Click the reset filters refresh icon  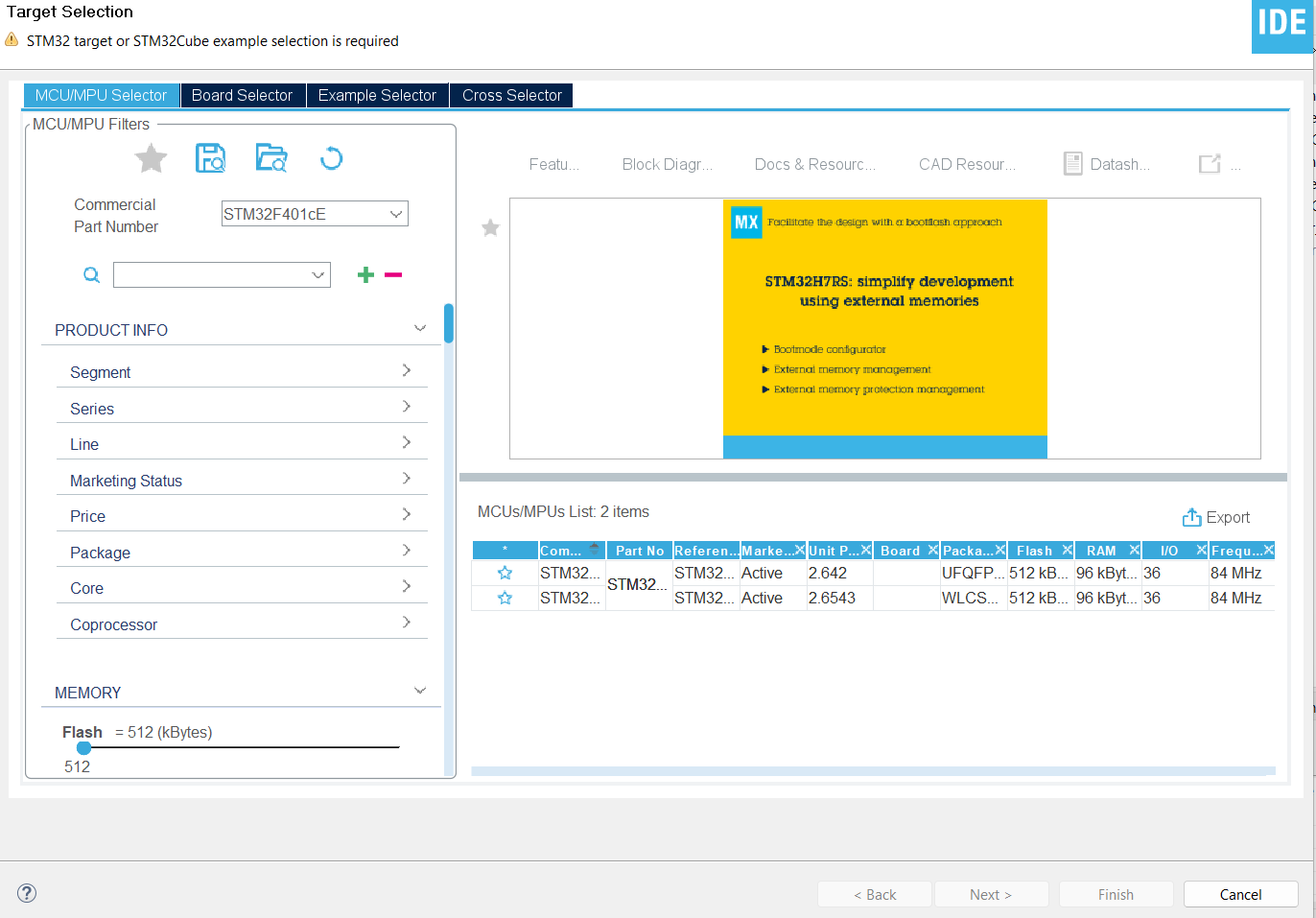coord(331,158)
